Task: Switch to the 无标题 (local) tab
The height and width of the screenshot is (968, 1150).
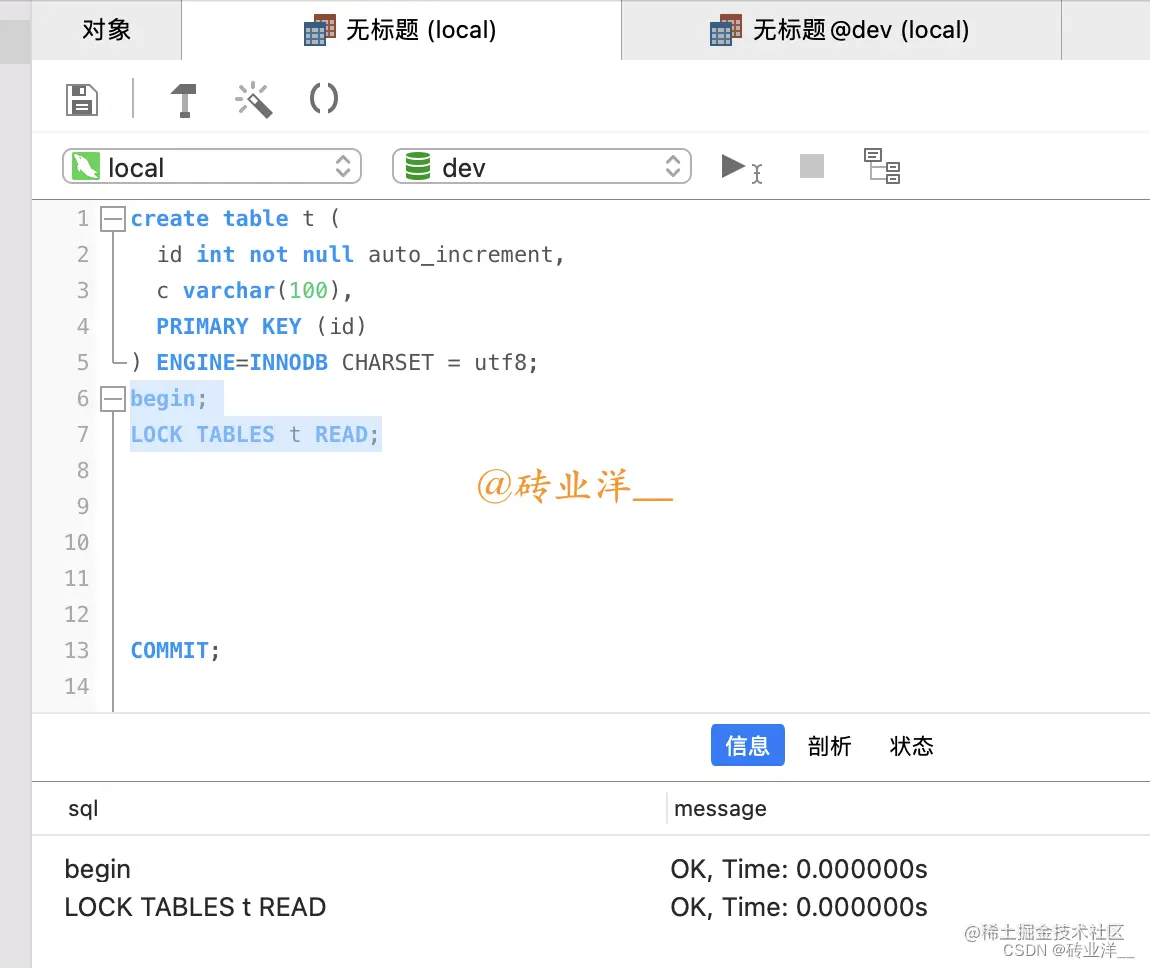Action: [401, 30]
